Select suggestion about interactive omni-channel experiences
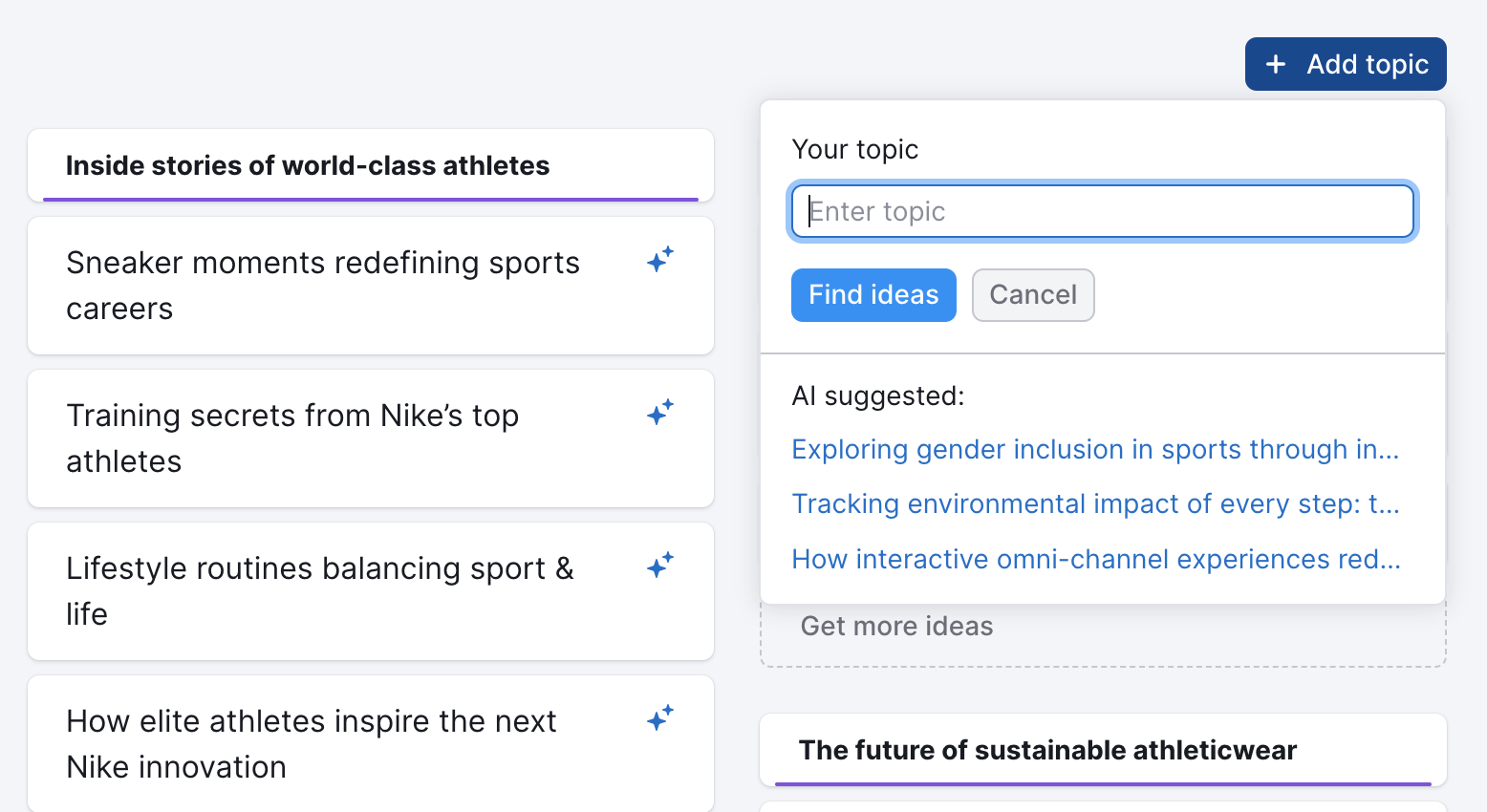The image size is (1487, 812). (x=1096, y=559)
